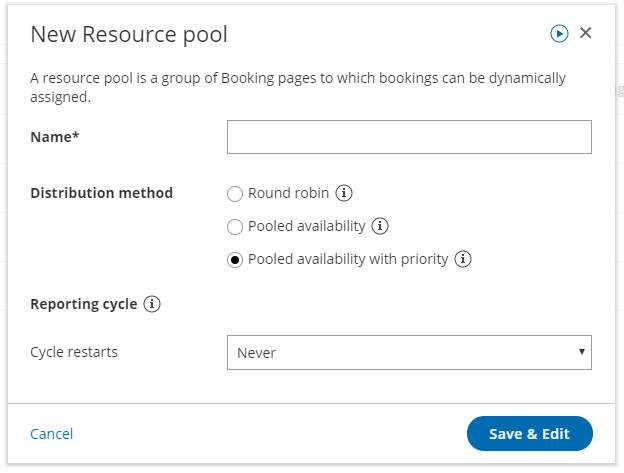Show info about Round robin method

tap(344, 193)
